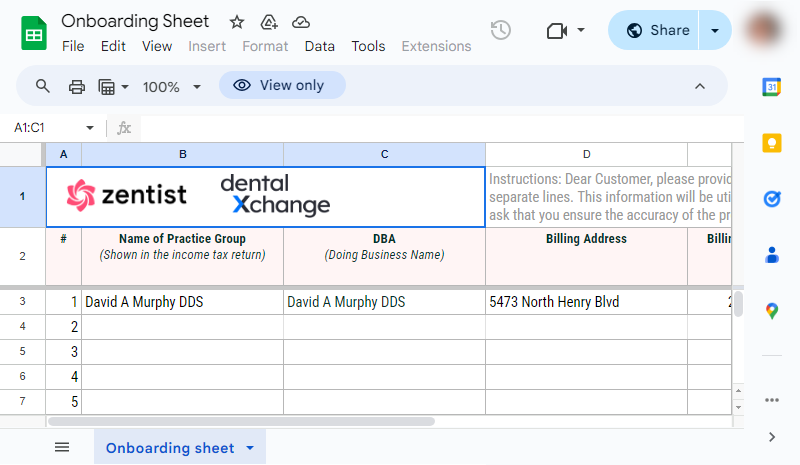Click the Print icon
Viewport: 800px width, 465px height.
coord(77,87)
